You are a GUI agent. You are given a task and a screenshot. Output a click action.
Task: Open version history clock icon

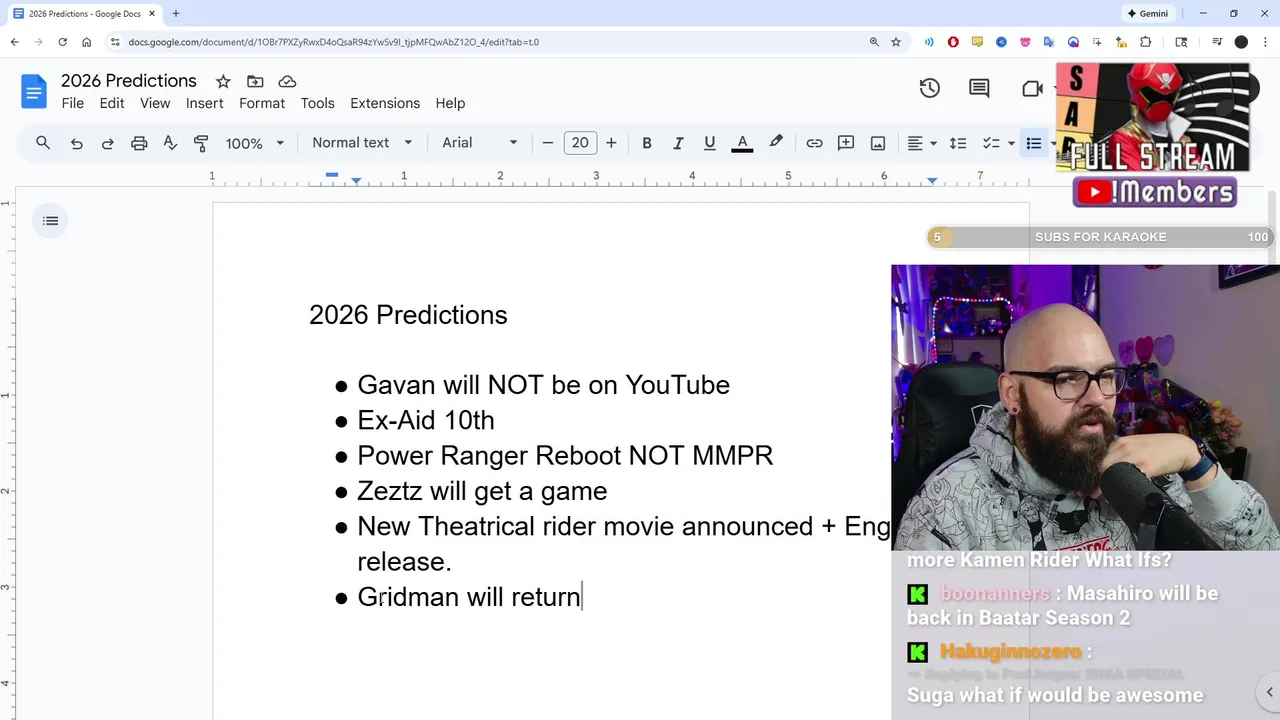pyautogui.click(x=930, y=88)
